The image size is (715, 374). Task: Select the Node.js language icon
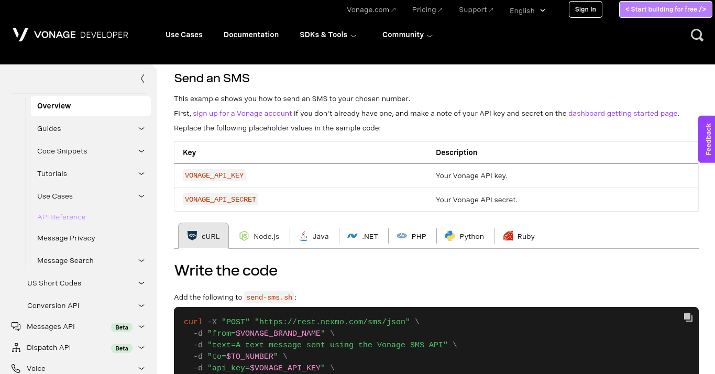pyautogui.click(x=244, y=236)
